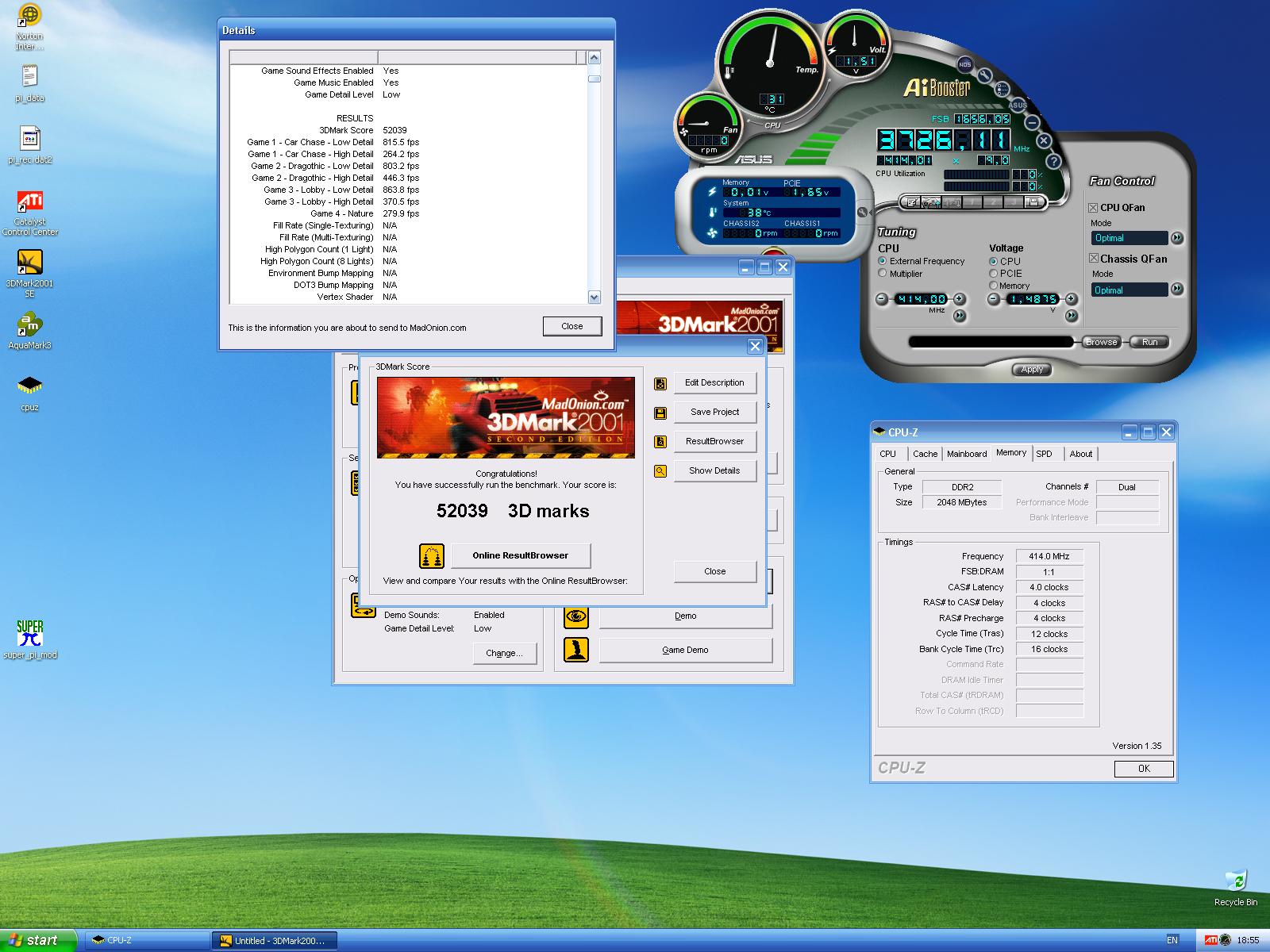Click the NOS button in AiBooster
Screen dimensions: 1270x952
[x=965, y=64]
